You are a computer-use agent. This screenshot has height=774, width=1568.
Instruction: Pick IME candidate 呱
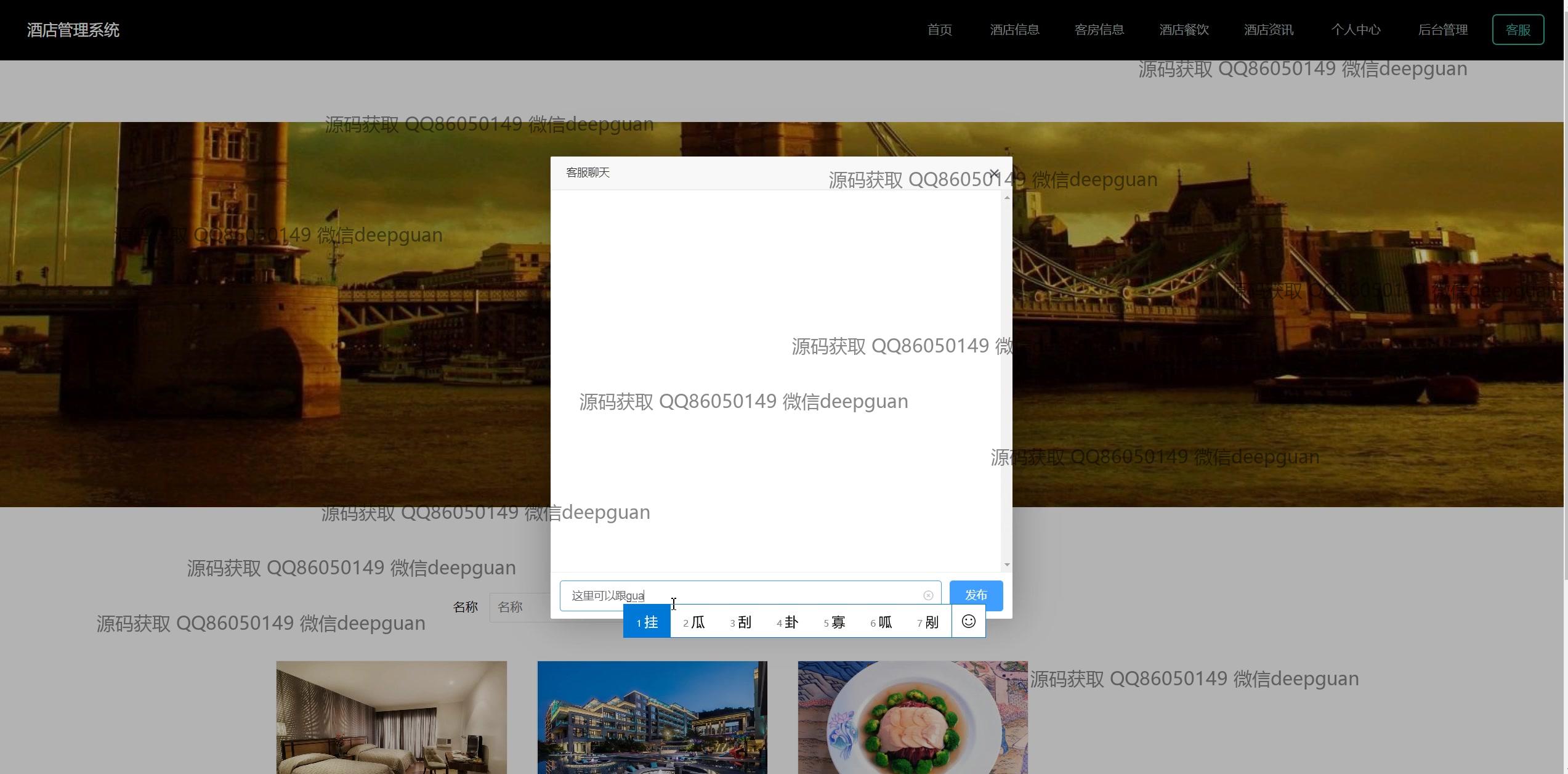pyautogui.click(x=881, y=622)
